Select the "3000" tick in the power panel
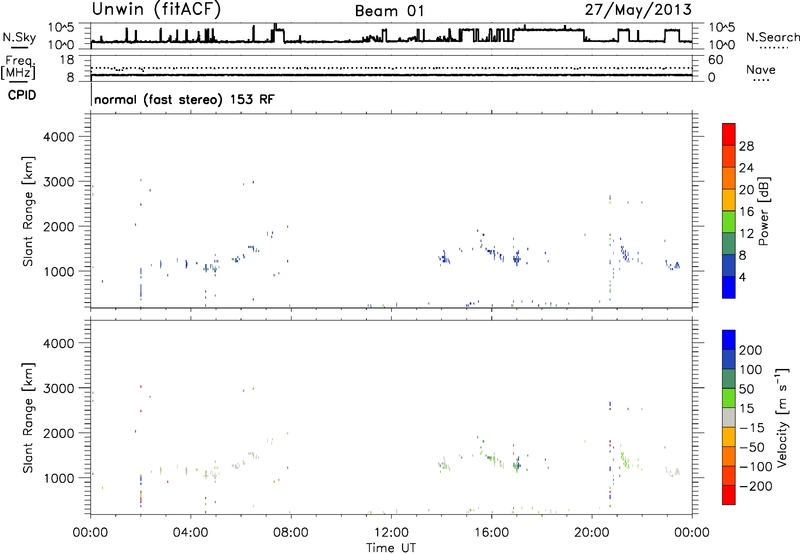The width and height of the screenshot is (800, 554). (58, 182)
